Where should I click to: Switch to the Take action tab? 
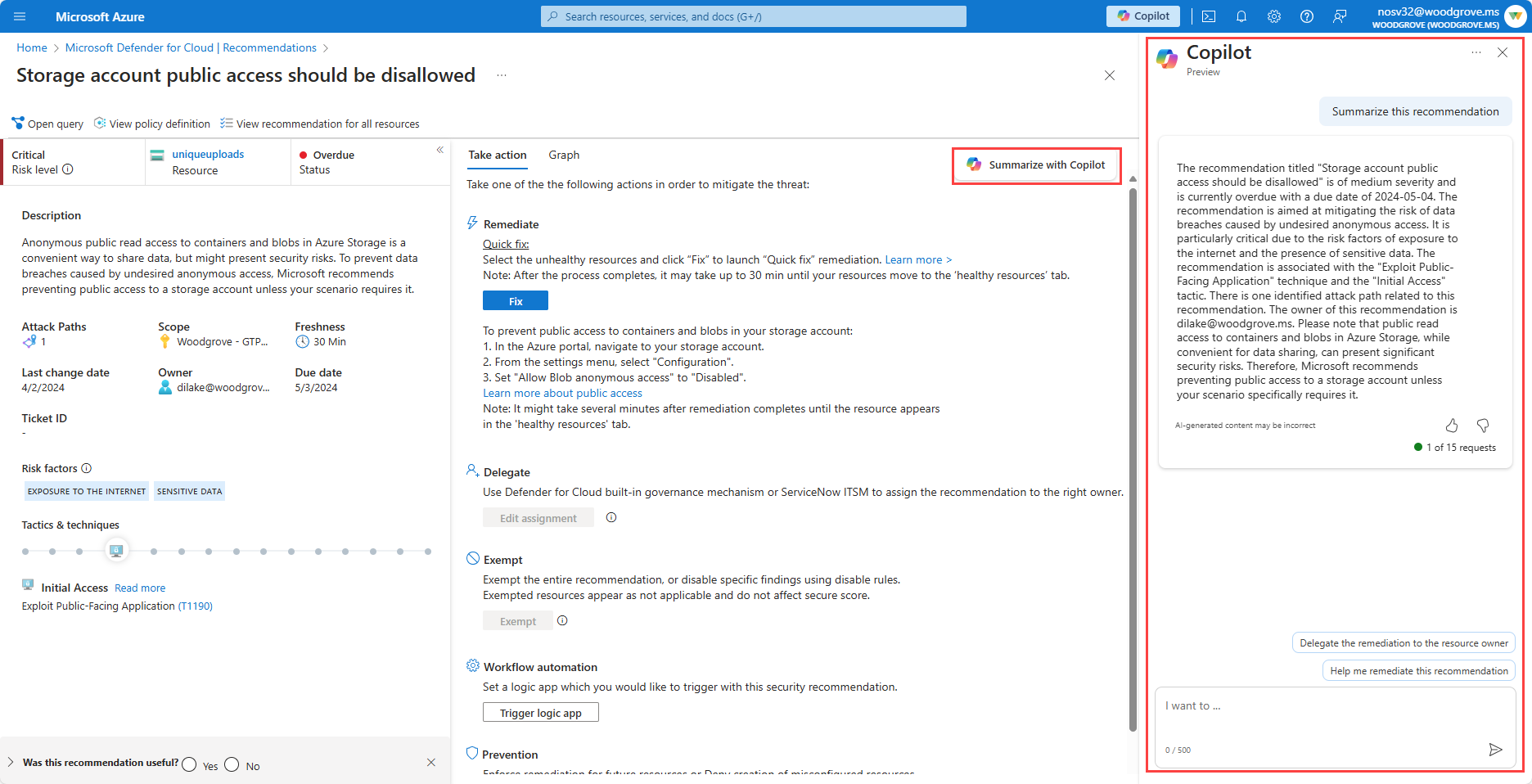point(498,155)
